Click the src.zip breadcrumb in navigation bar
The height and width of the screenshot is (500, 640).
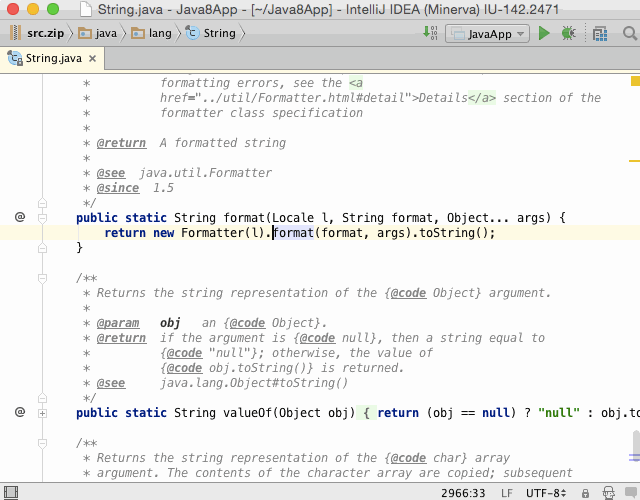point(39,33)
